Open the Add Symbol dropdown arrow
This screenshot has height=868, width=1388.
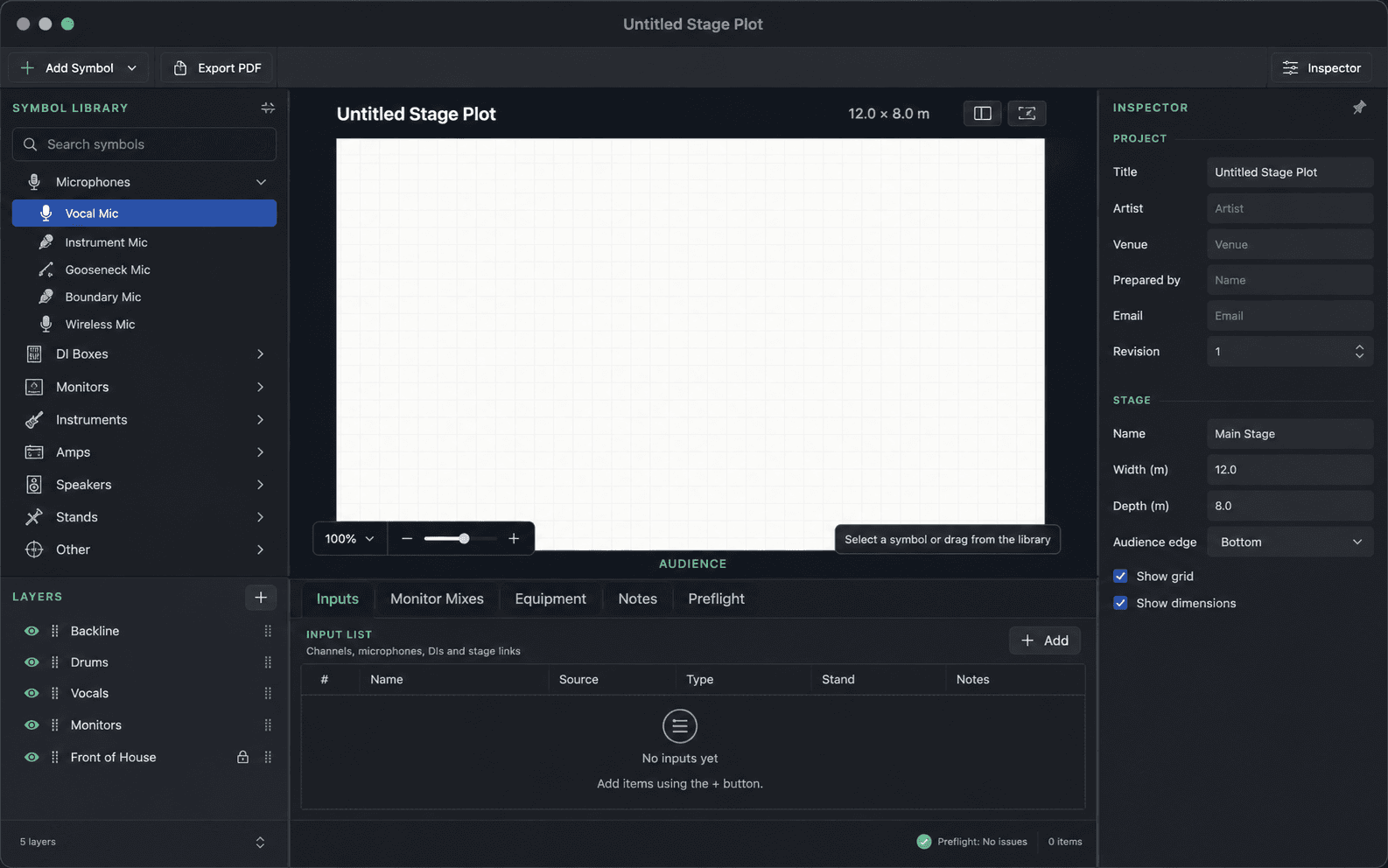132,68
